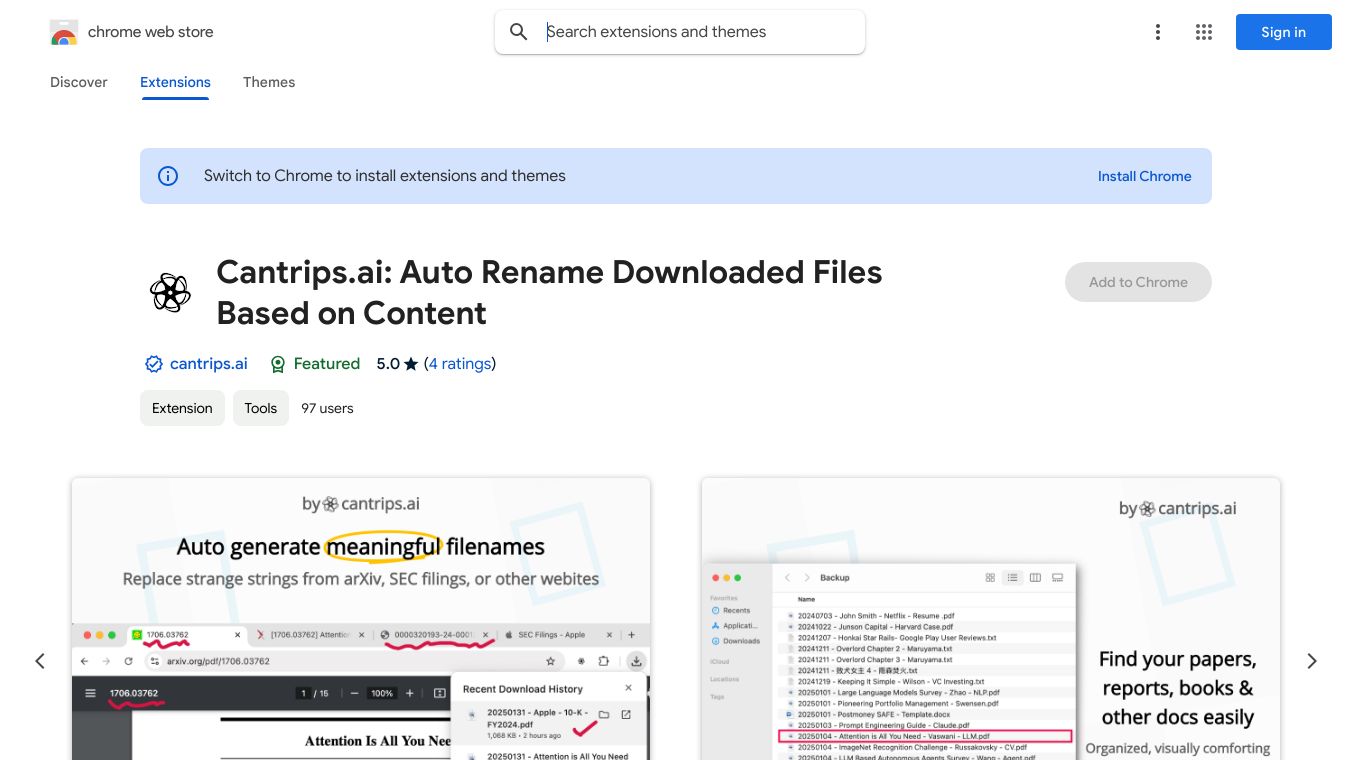Click the Add to Chrome button
The image size is (1352, 760).
tap(1138, 282)
